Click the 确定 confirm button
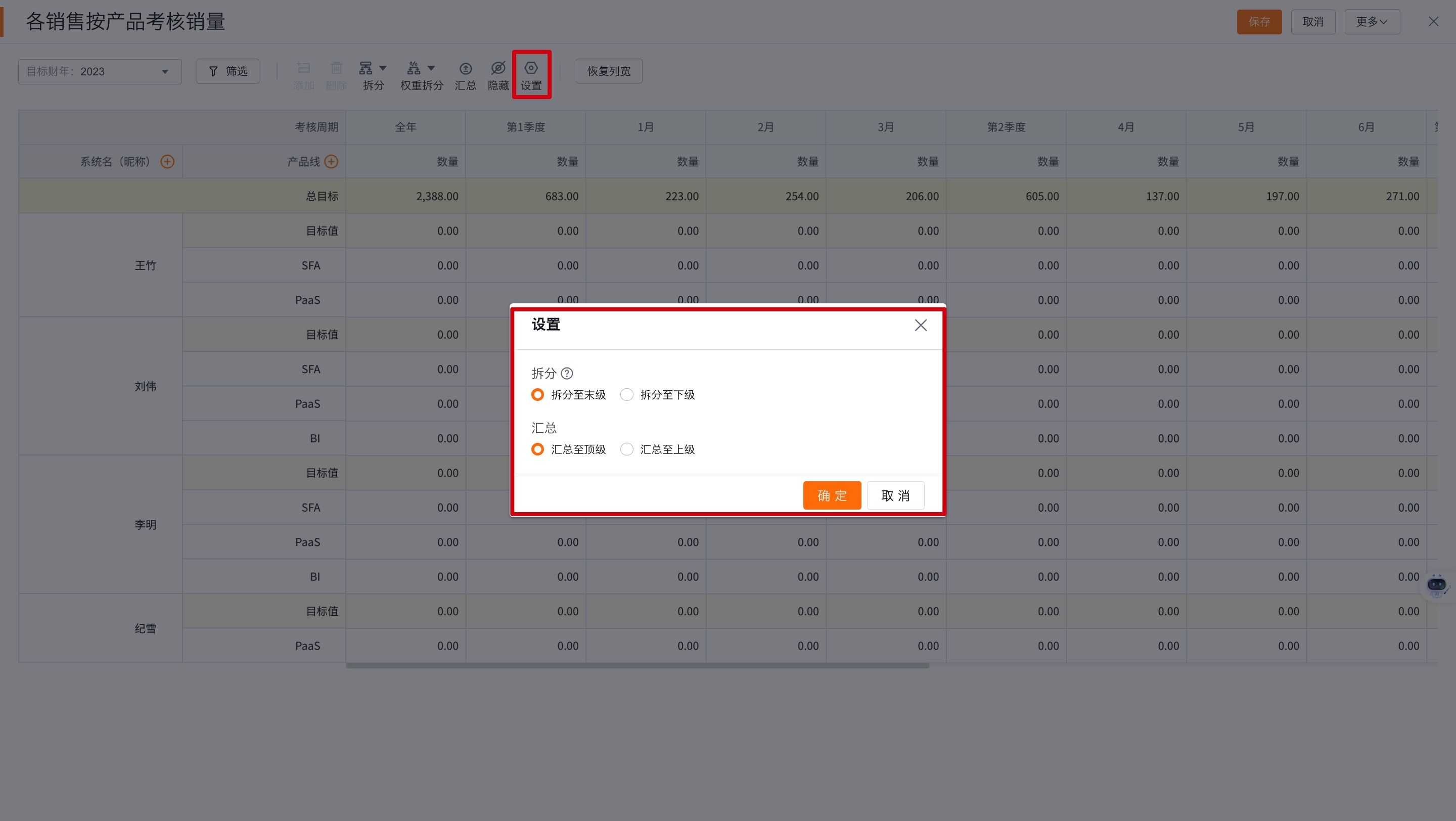 [x=832, y=495]
